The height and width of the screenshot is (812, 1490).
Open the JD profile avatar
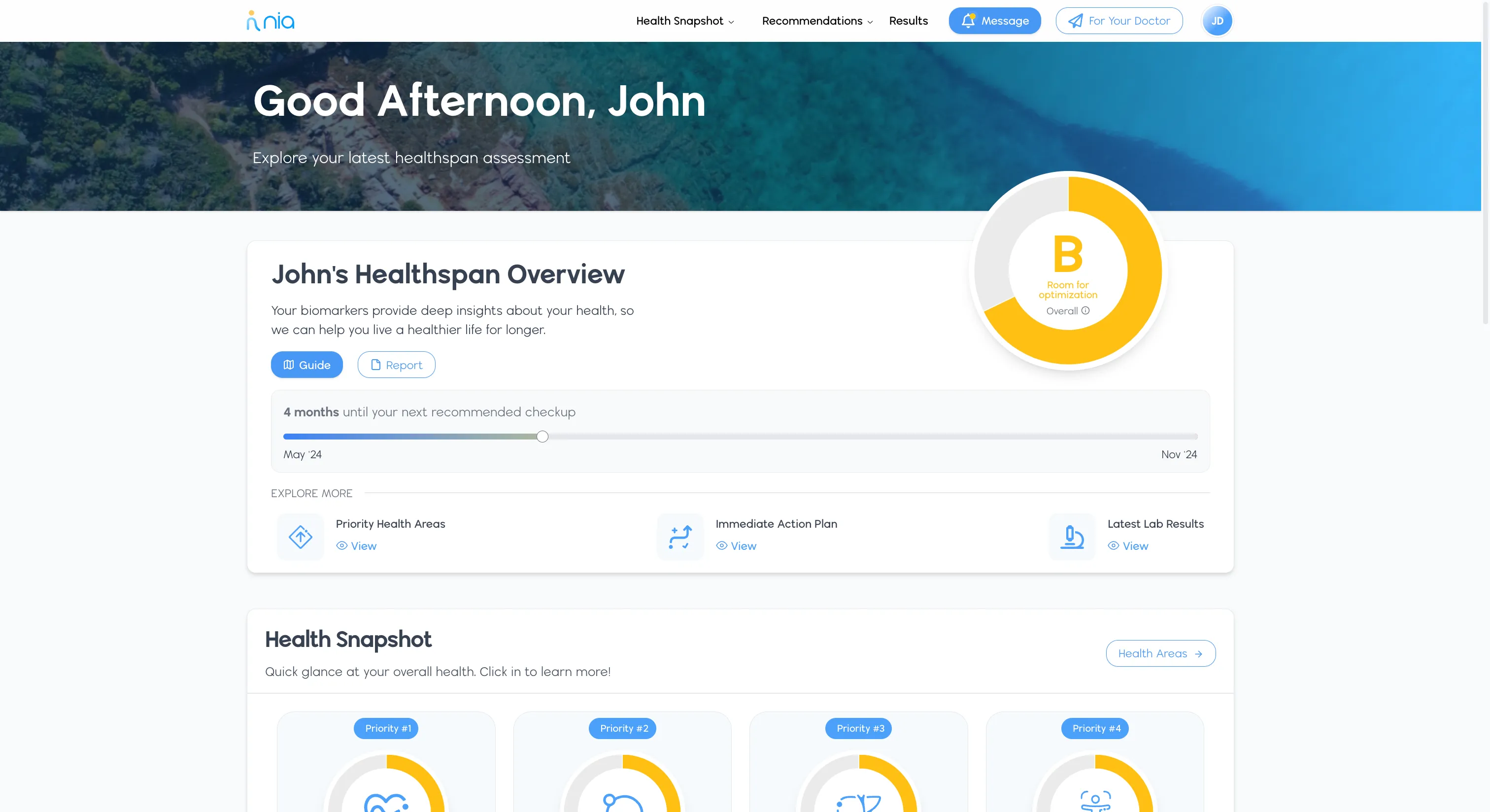pyautogui.click(x=1217, y=21)
